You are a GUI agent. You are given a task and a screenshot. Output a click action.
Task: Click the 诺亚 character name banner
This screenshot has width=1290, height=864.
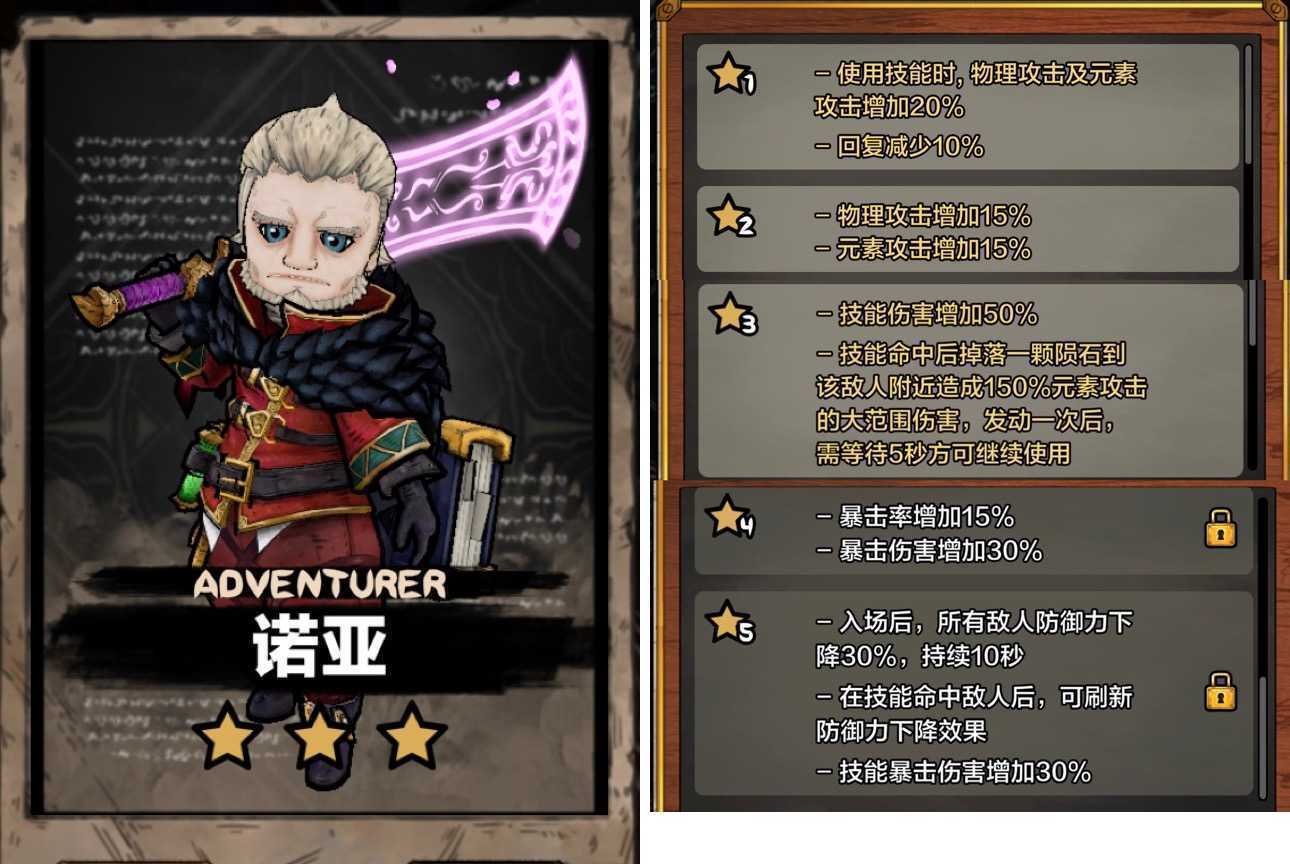point(318,641)
